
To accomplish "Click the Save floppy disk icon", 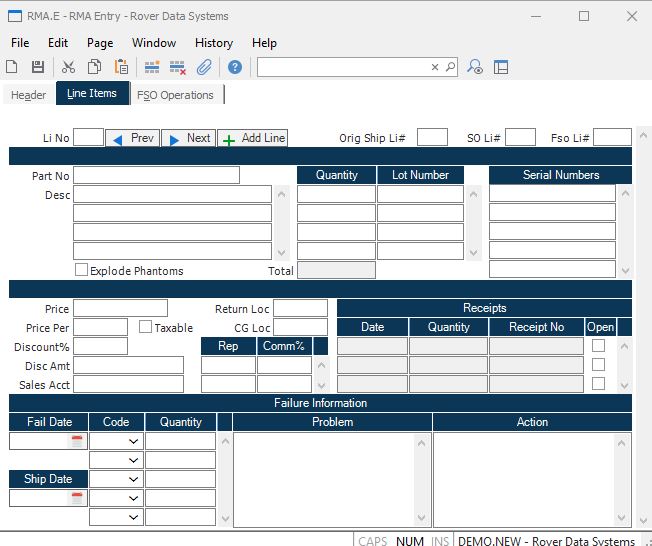I will 38,67.
